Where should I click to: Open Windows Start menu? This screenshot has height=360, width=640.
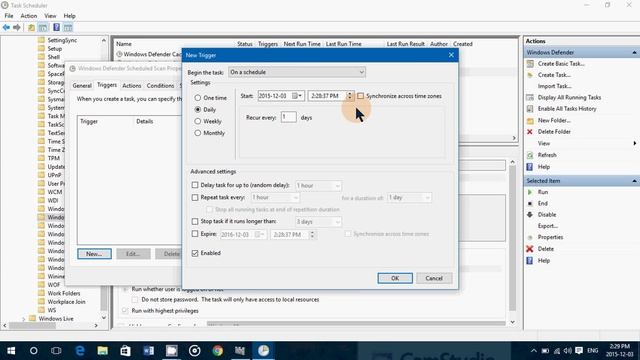coord(11,351)
